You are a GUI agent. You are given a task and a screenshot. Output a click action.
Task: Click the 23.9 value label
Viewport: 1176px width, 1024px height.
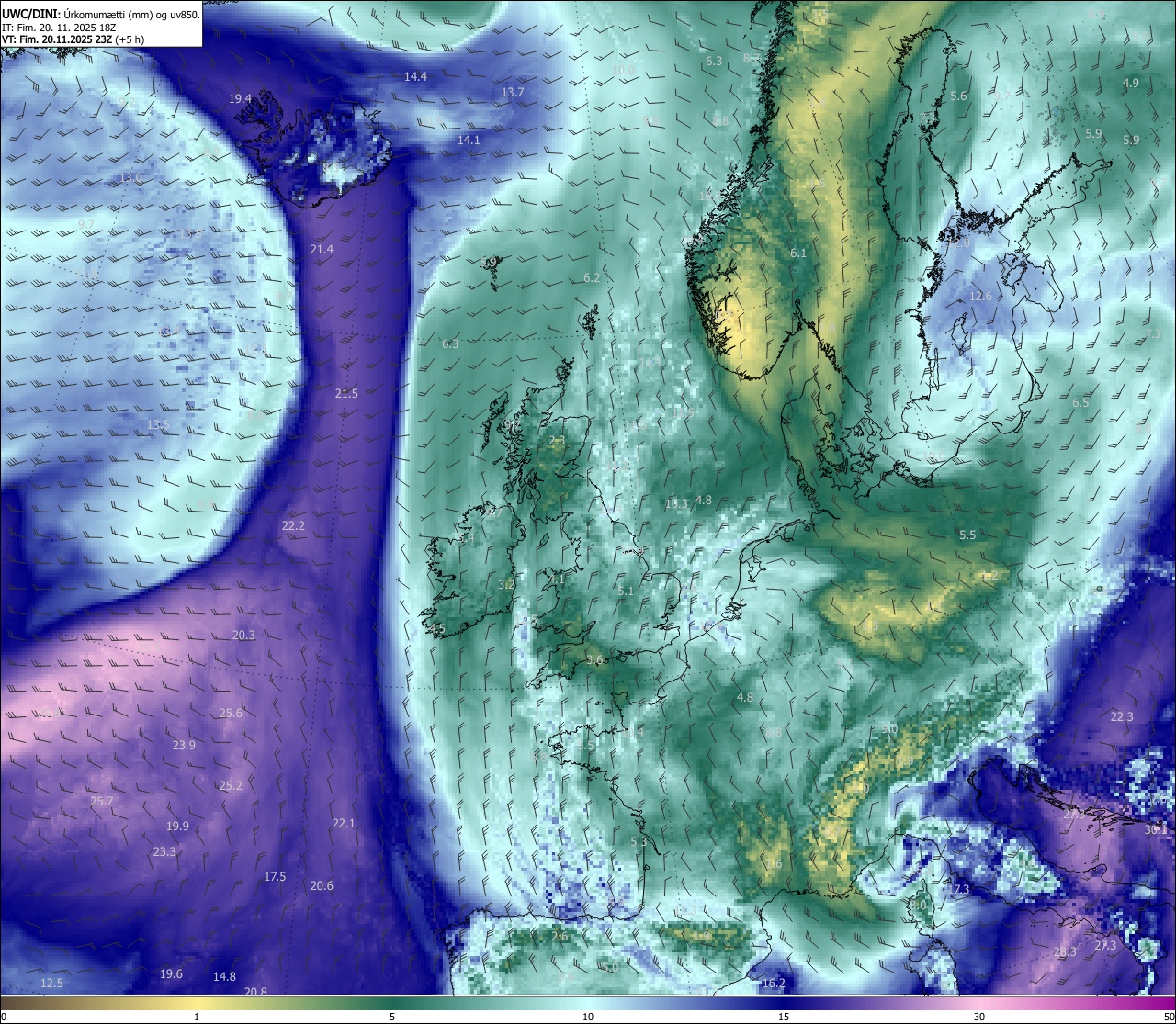pos(184,745)
